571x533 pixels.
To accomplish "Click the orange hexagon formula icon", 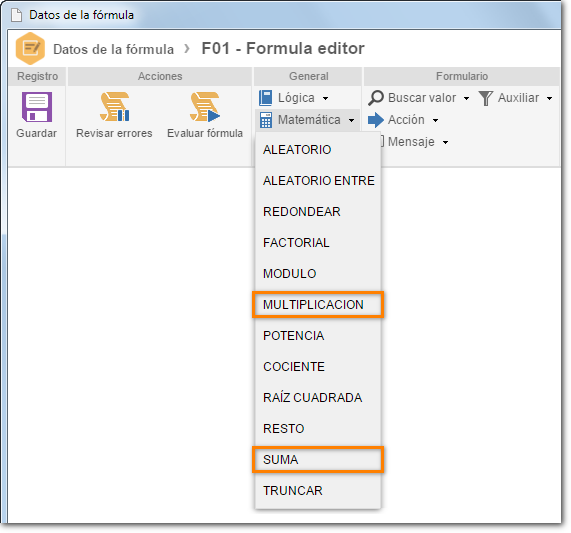I will [30, 48].
